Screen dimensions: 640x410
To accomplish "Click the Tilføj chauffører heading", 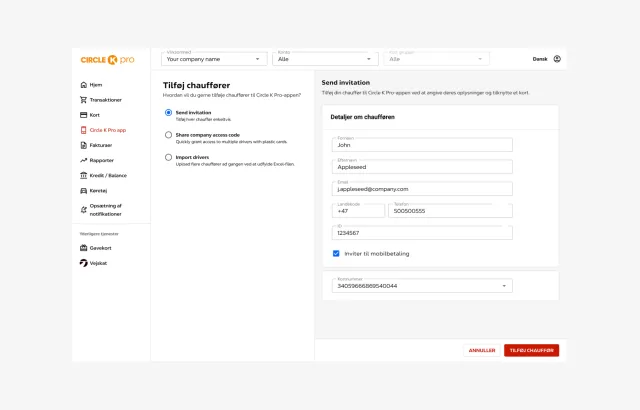I will coord(196,85).
